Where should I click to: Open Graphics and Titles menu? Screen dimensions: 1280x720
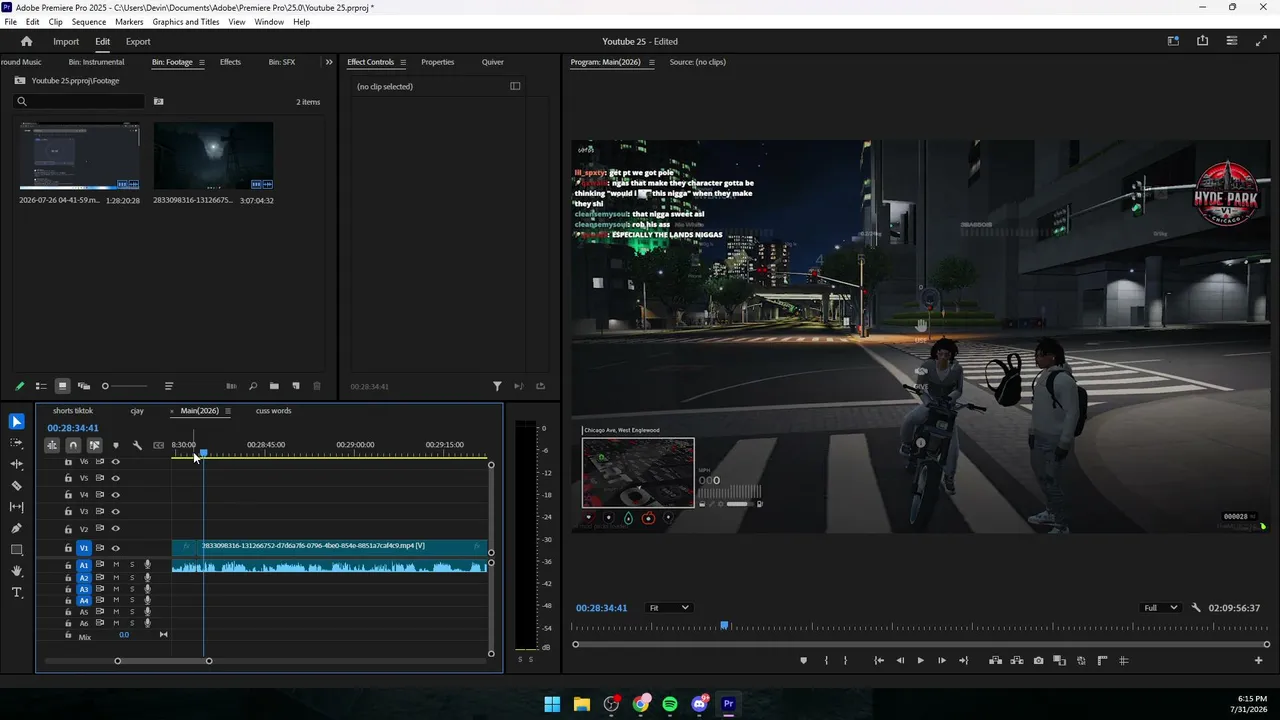point(186,22)
